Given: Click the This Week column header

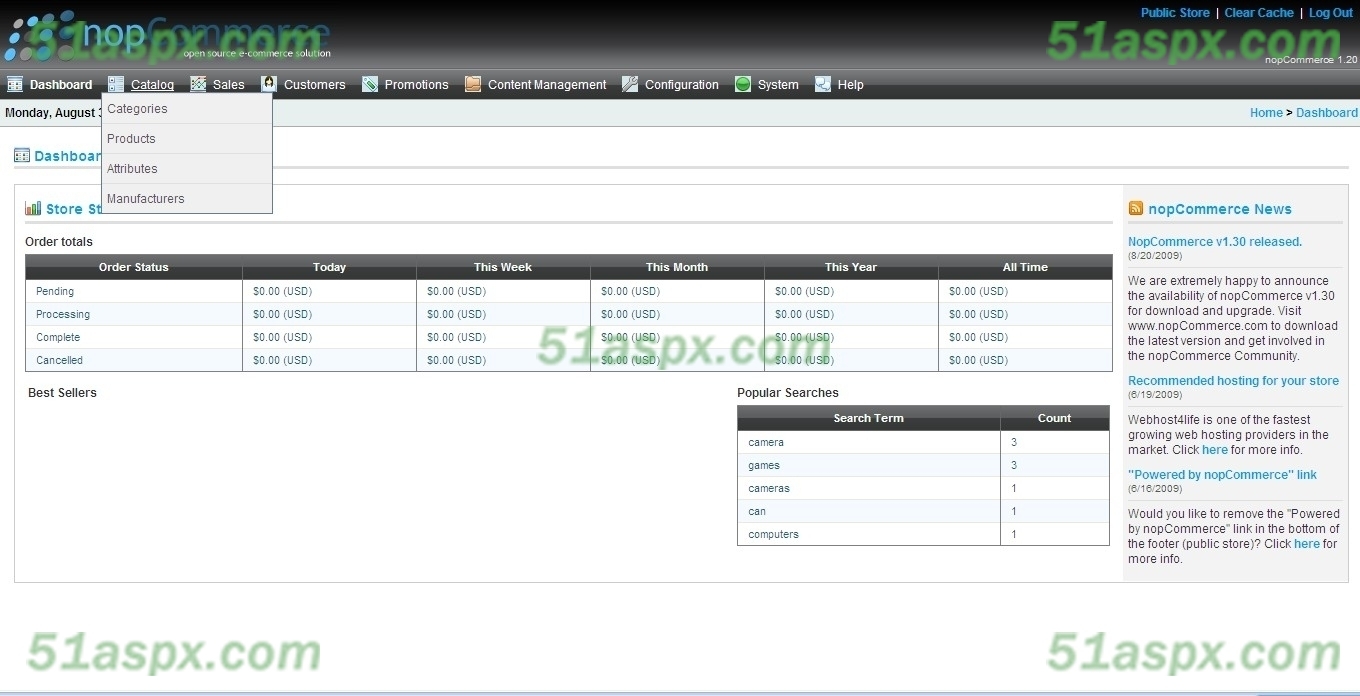Looking at the screenshot, I should [503, 267].
